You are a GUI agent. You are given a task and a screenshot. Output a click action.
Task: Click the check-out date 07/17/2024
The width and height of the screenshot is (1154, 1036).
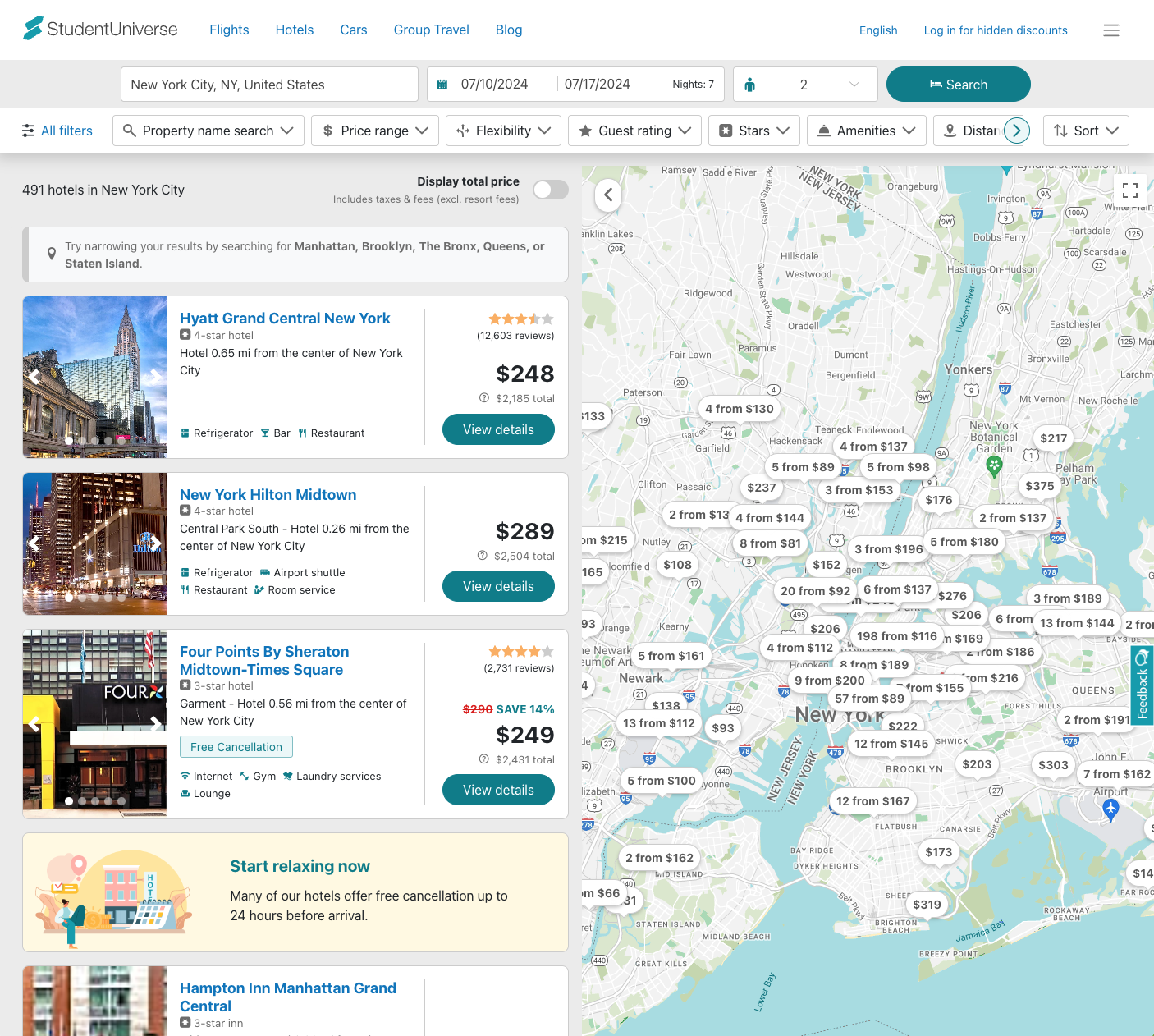pos(598,85)
